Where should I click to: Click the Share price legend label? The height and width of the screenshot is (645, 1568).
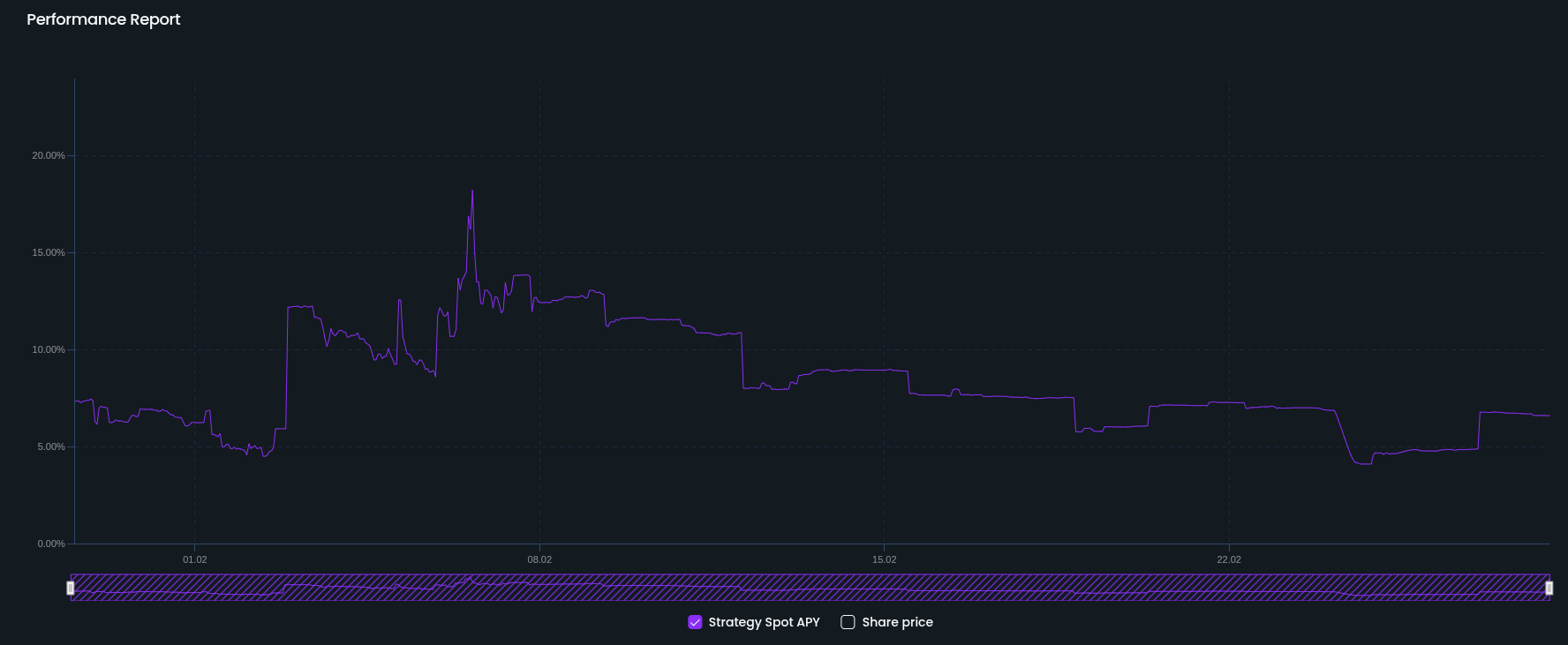pos(897,622)
